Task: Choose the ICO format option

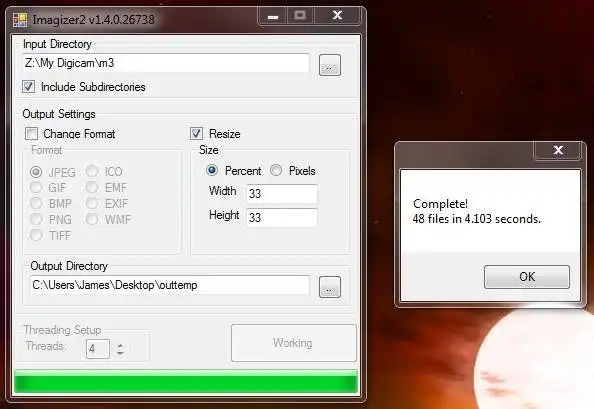Action: pyautogui.click(x=92, y=171)
